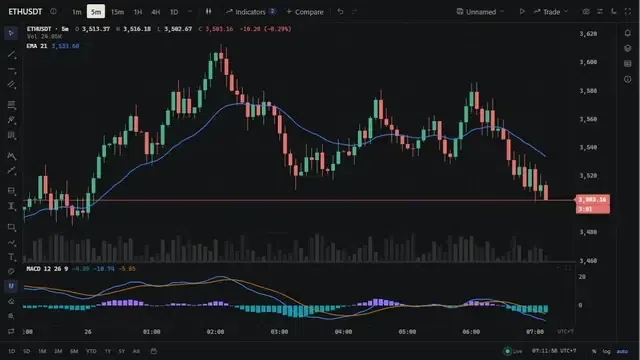This screenshot has height=360, width=640.
Task: Undo the last chart action
Action: (340, 11)
